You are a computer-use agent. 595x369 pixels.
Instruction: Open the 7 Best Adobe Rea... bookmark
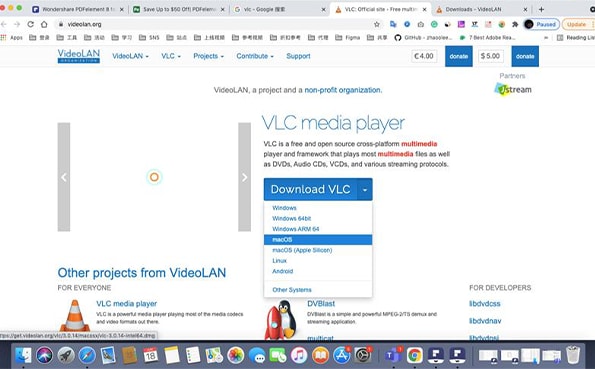pos(487,38)
